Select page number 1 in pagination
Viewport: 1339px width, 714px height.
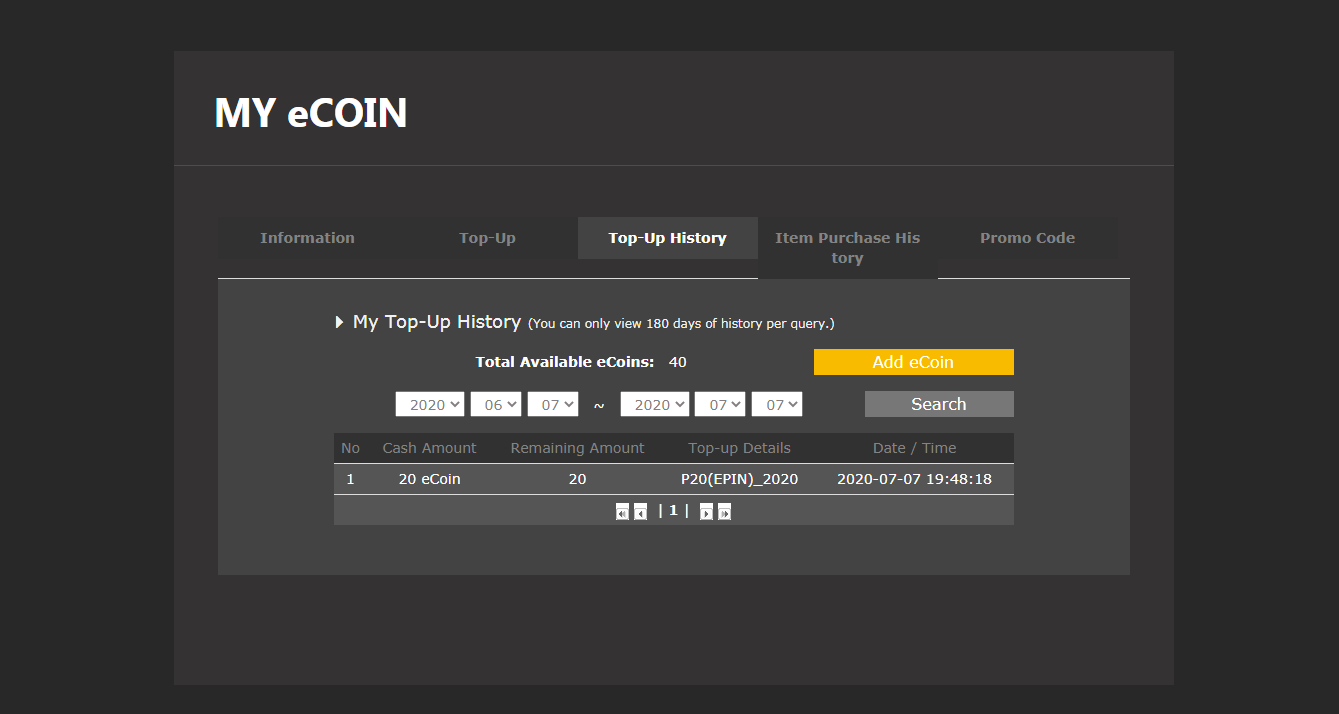(673, 510)
